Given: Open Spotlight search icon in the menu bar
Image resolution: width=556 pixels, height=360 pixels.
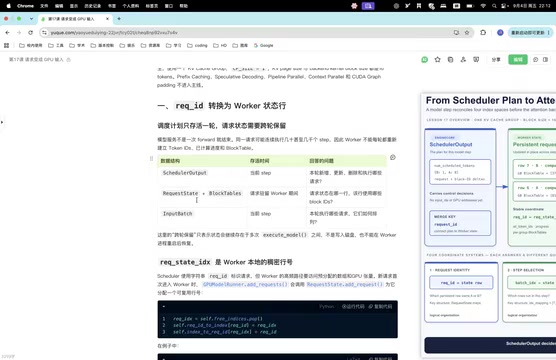Looking at the screenshot, I should pyautogui.click(x=494, y=6).
